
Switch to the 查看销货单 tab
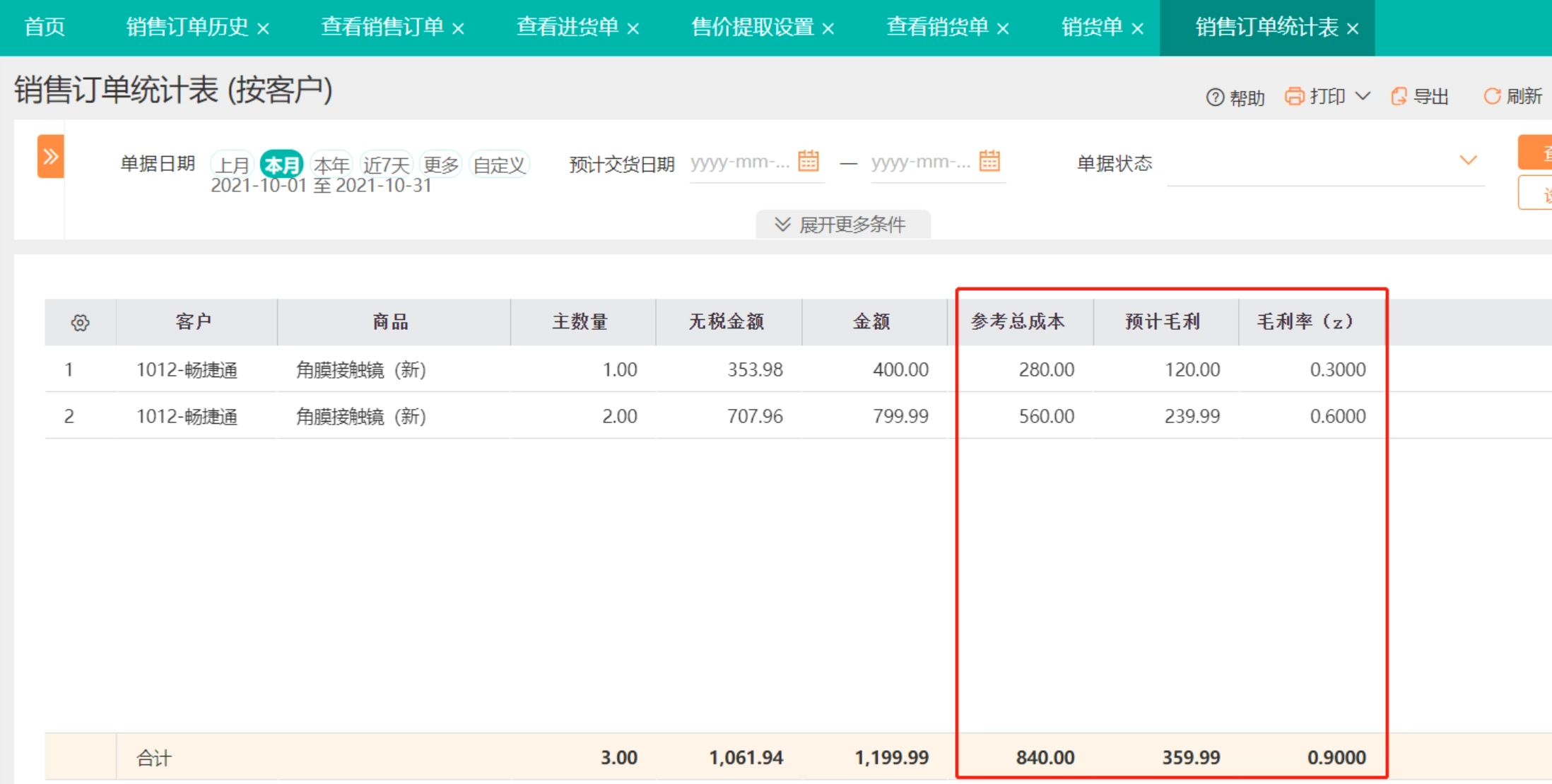pos(936,27)
